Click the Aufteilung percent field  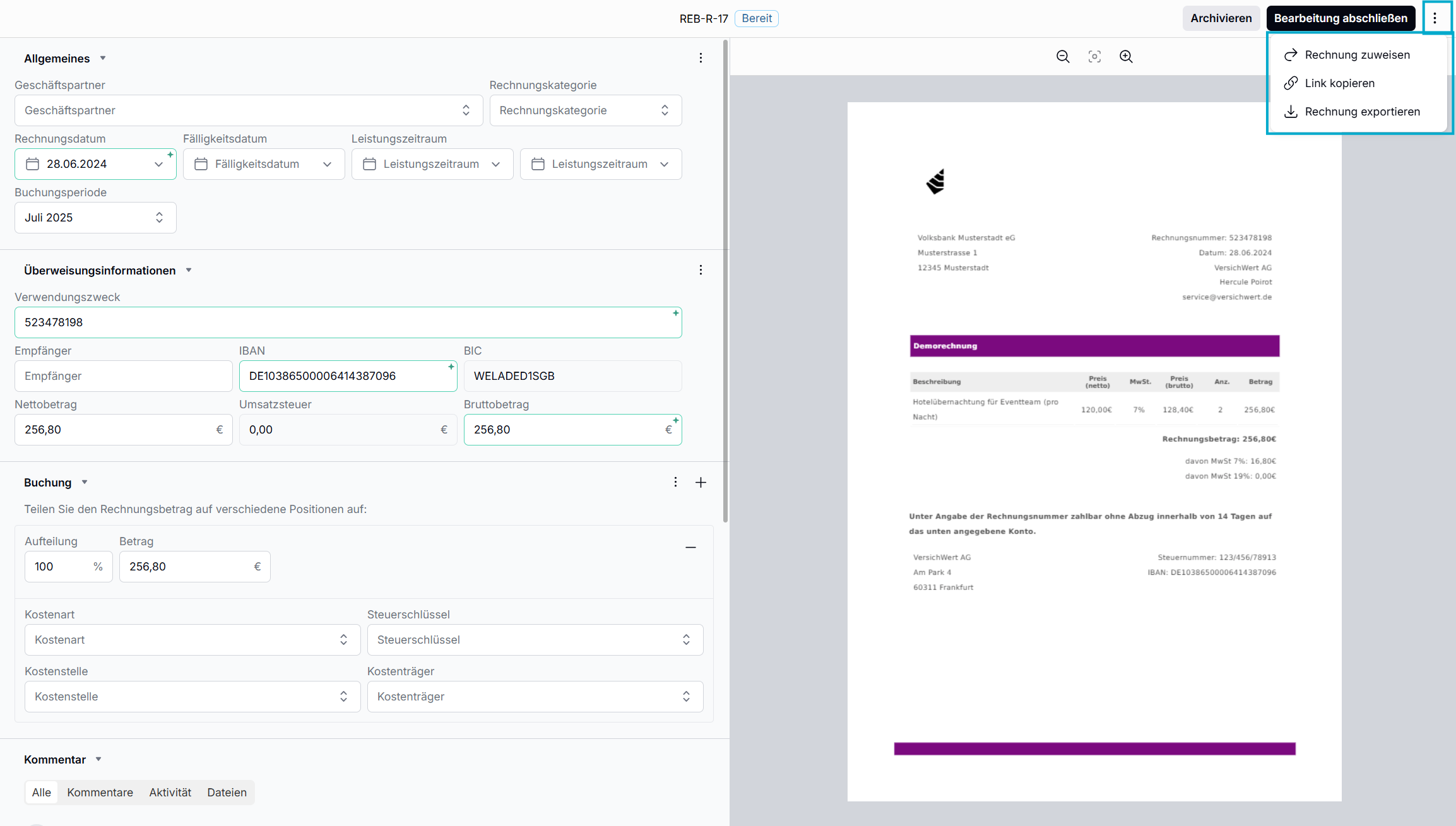(x=69, y=567)
